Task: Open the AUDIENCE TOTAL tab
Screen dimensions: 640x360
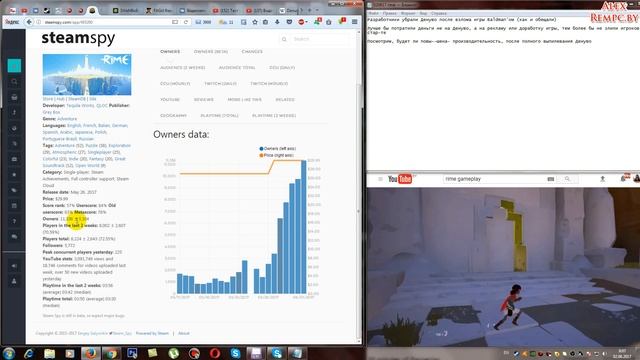Action: pyautogui.click(x=237, y=68)
